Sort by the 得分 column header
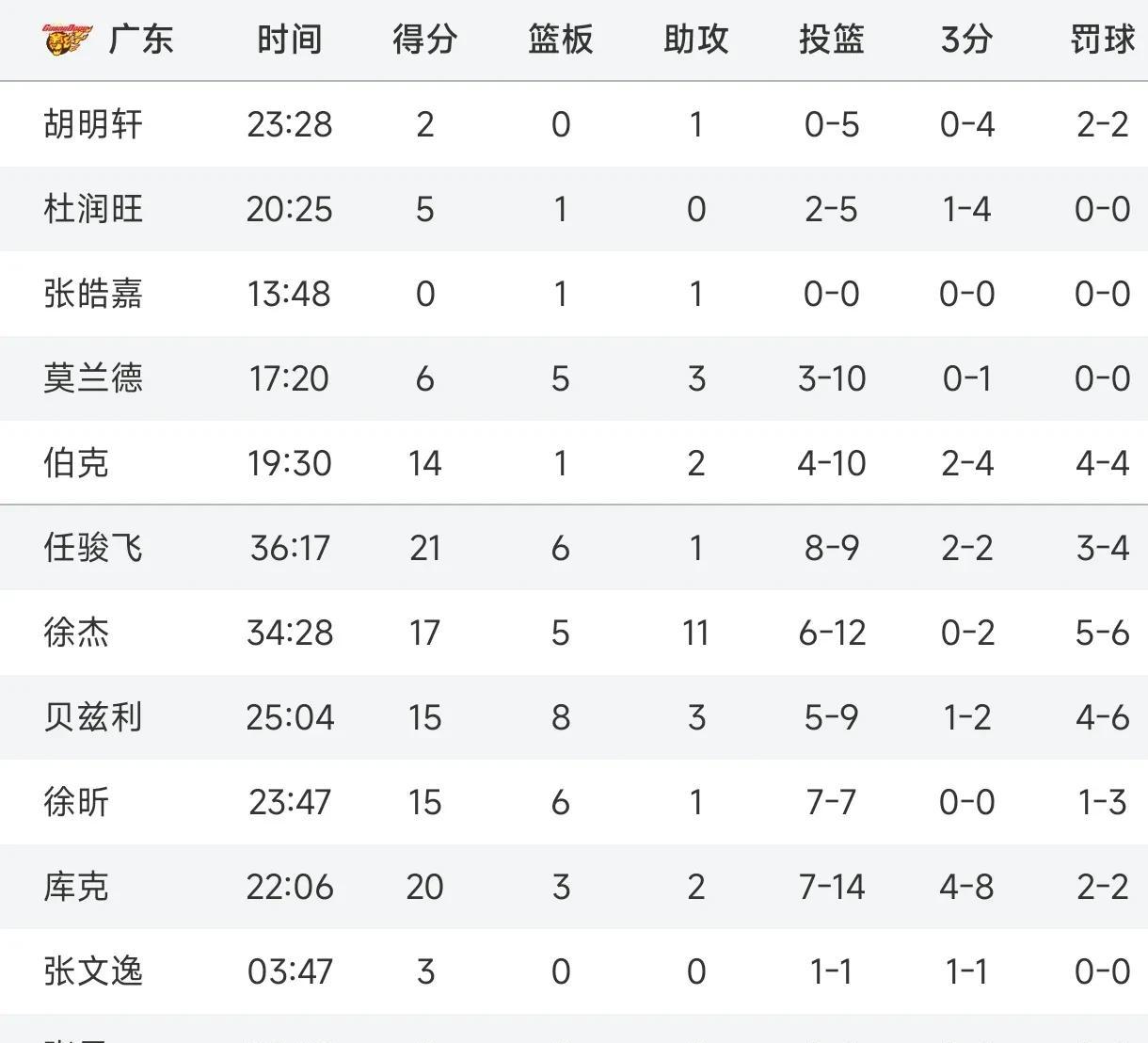Viewport: 1148px width, 1043px height. (425, 40)
